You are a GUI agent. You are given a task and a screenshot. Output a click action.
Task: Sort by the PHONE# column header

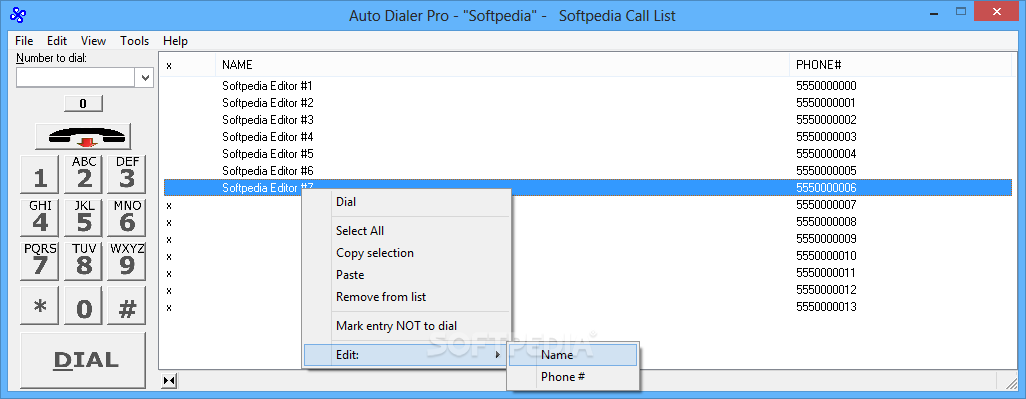click(x=900, y=65)
